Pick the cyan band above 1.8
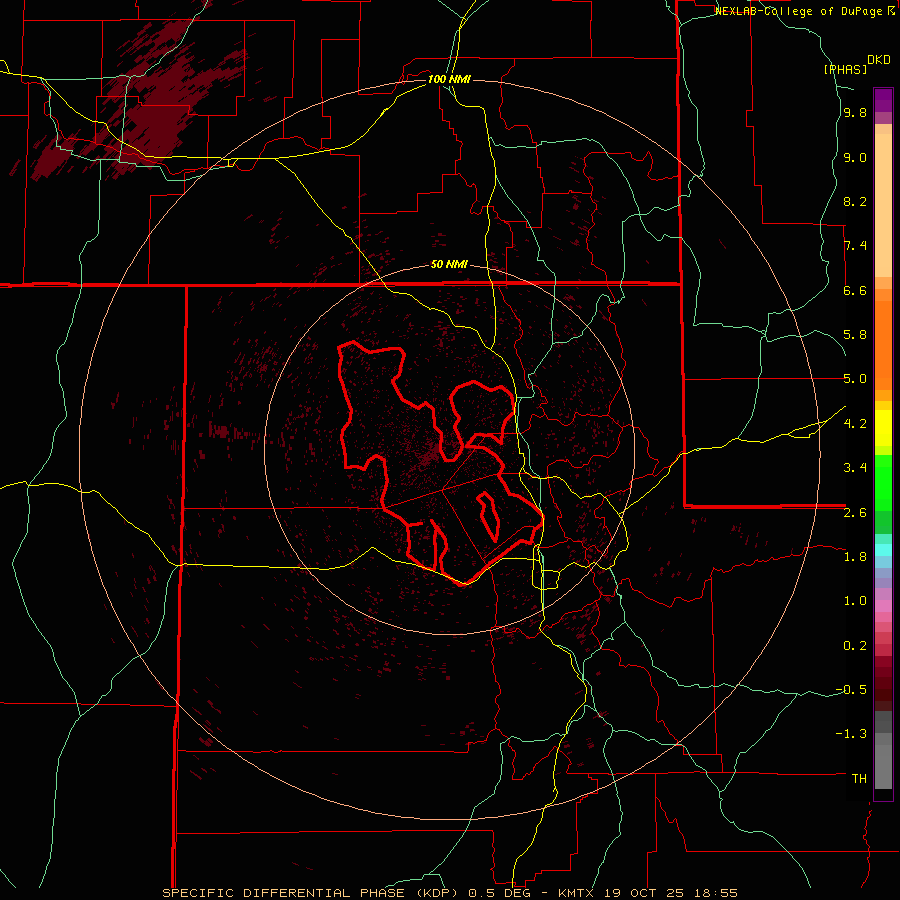The height and width of the screenshot is (900, 900). pyautogui.click(x=883, y=549)
